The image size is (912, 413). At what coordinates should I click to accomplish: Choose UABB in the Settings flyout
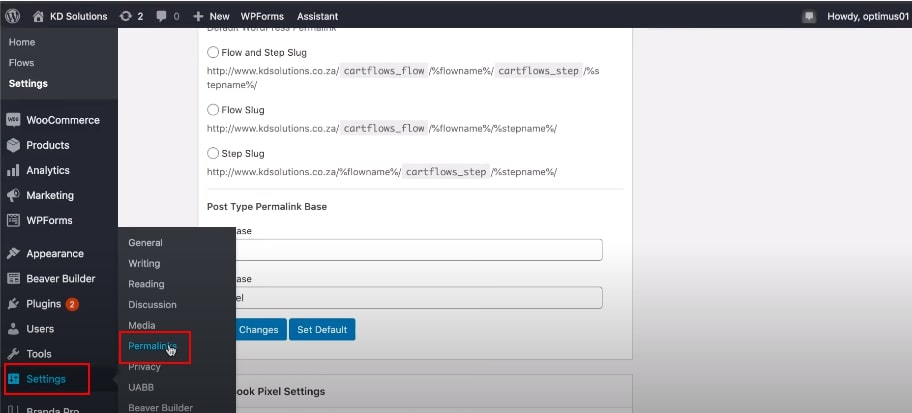pos(141,387)
